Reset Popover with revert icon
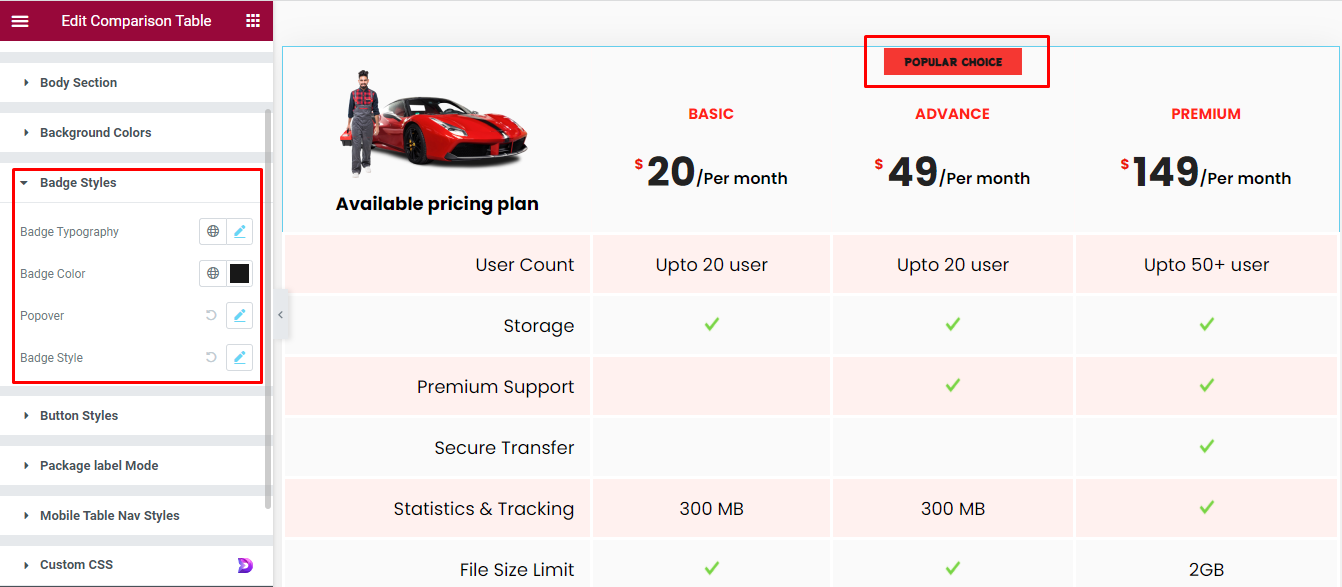Image resolution: width=1342 pixels, height=587 pixels. click(211, 316)
